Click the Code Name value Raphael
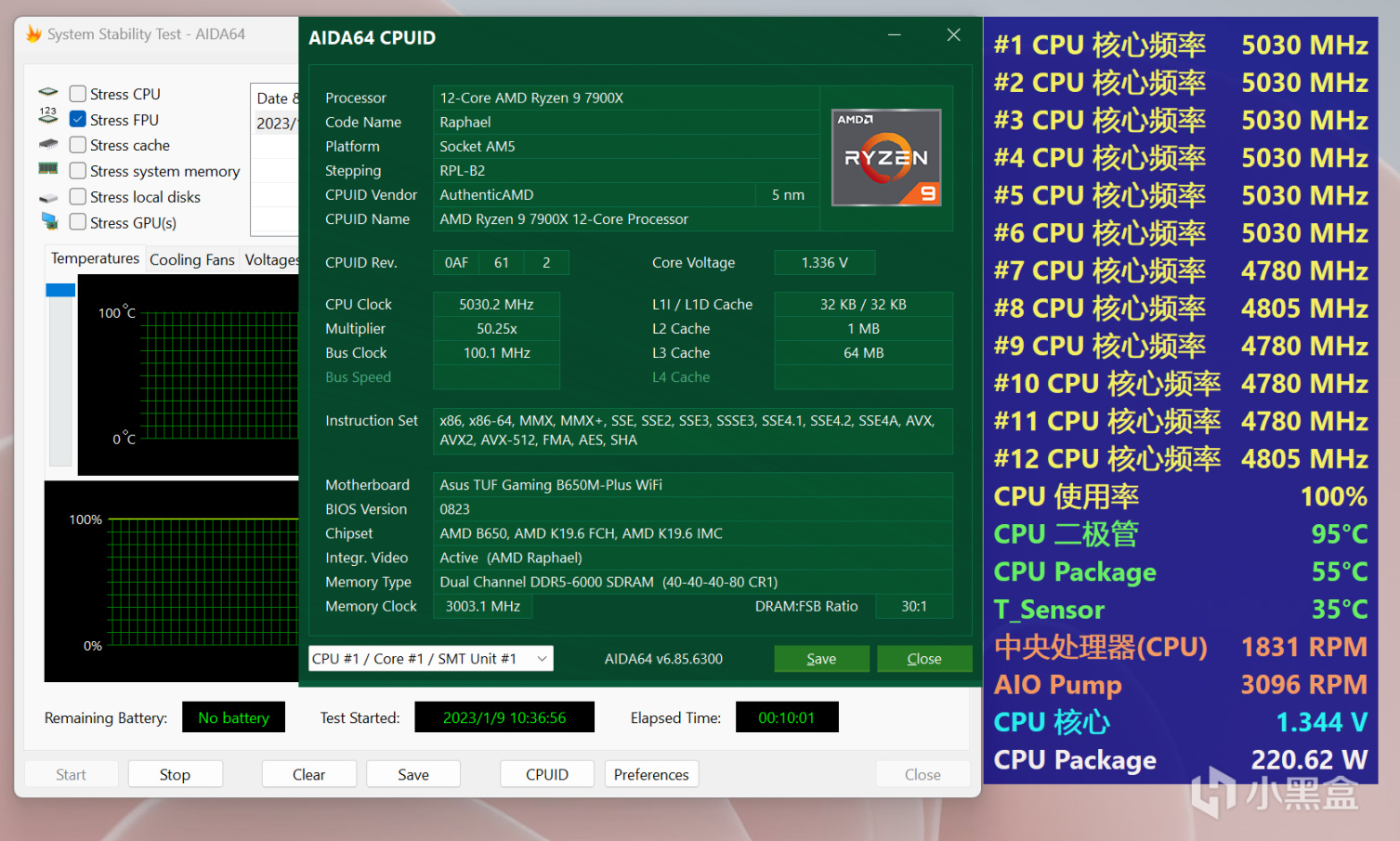The width and height of the screenshot is (1400, 841). coord(626,122)
